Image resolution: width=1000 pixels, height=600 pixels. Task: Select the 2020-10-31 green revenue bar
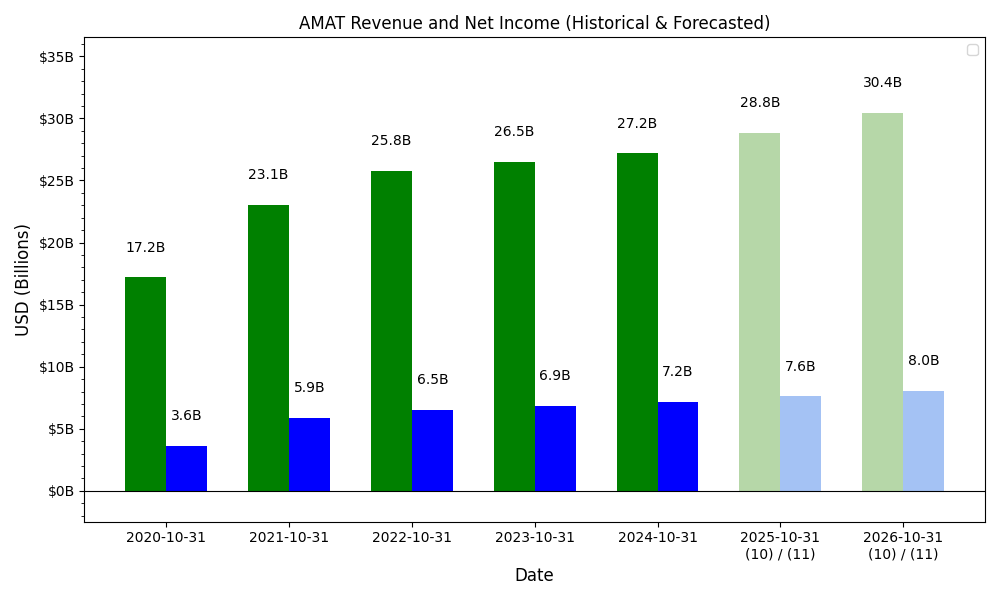click(x=145, y=384)
